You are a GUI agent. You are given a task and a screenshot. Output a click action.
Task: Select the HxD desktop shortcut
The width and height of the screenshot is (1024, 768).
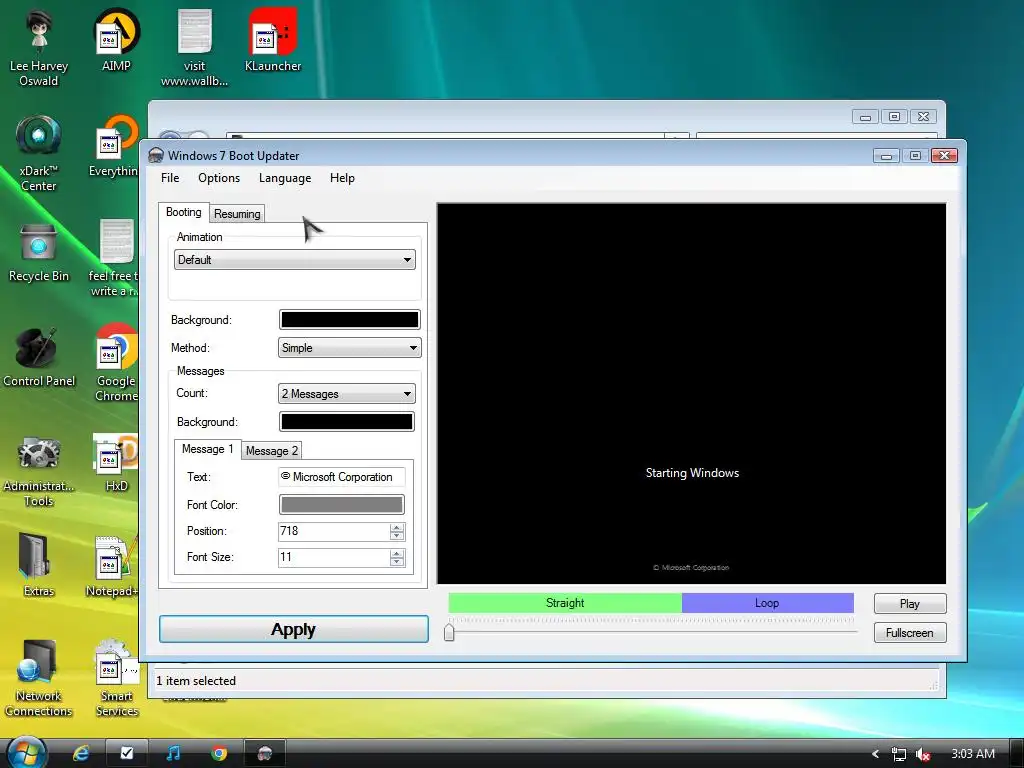116,463
